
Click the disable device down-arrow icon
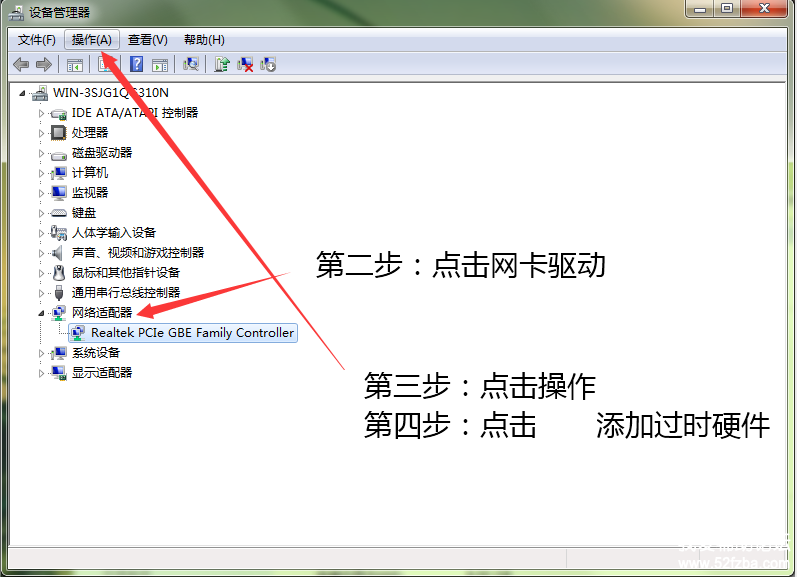point(268,64)
